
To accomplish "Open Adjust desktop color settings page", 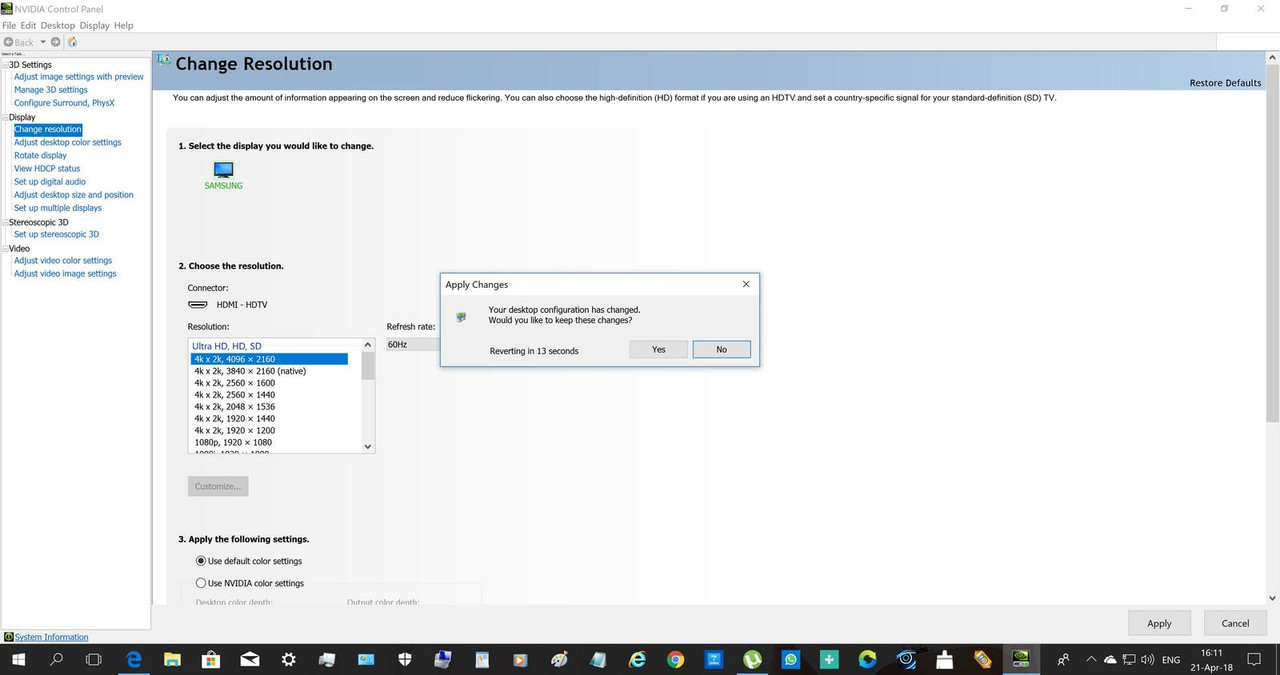I will point(68,143).
